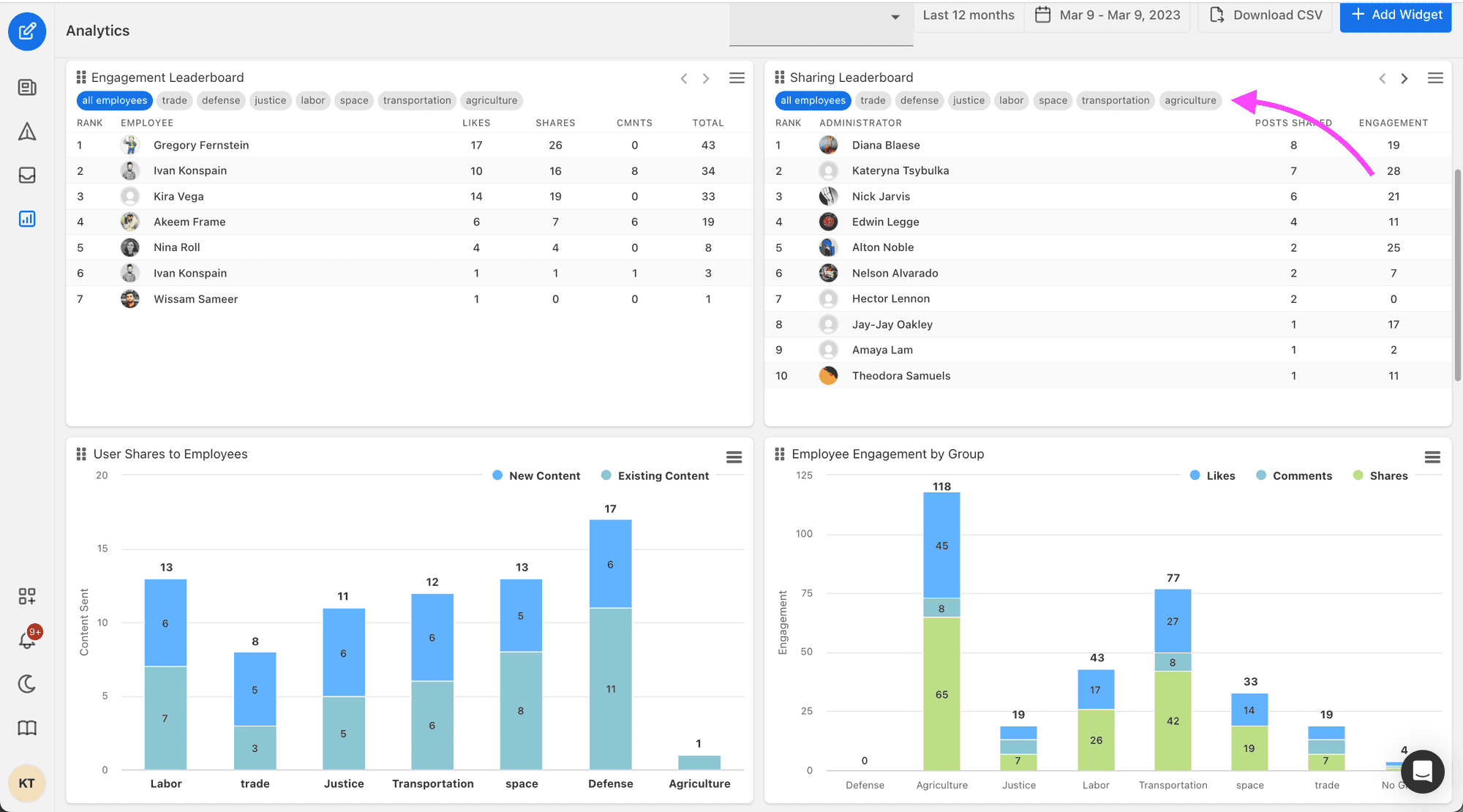Toggle 'all employees' filter in Sharing Leaderboard
Screen dimensions: 1463x812
[x=812, y=99]
